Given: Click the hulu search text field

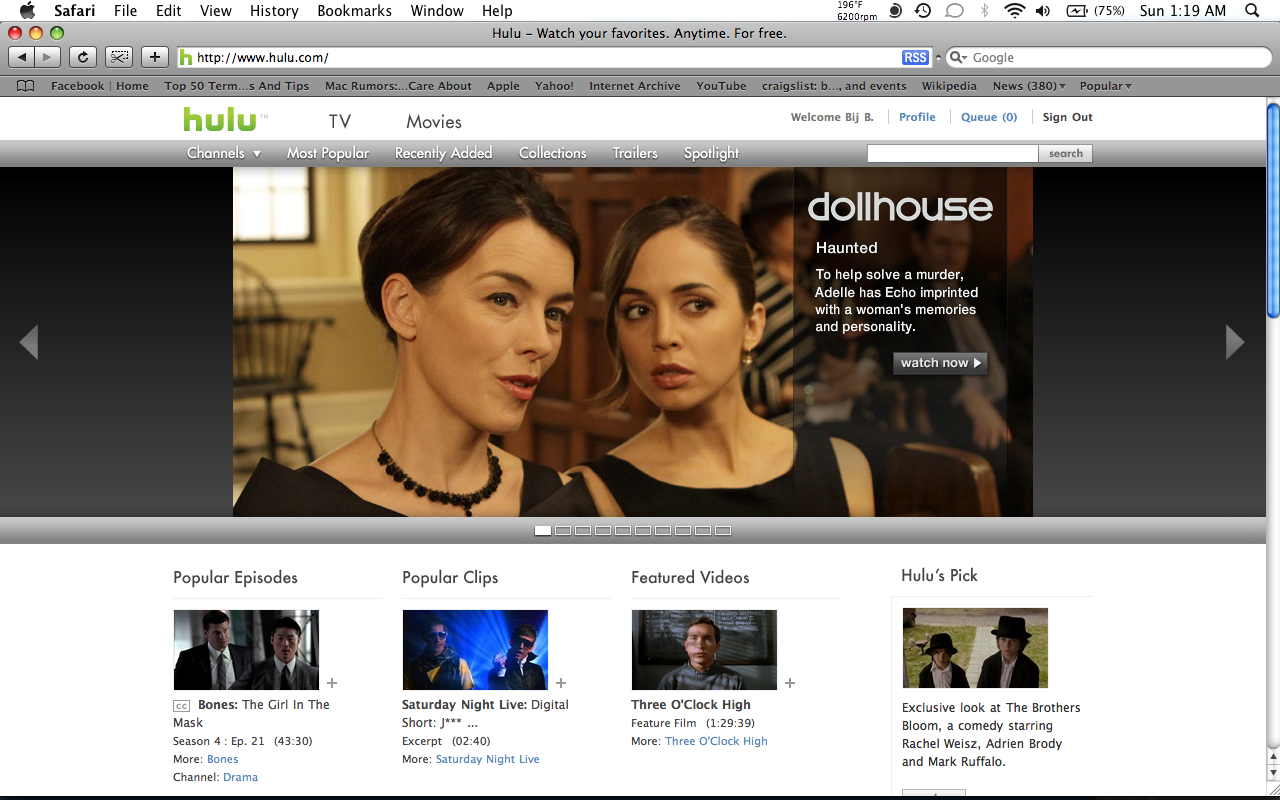Looking at the screenshot, I should pos(953,153).
